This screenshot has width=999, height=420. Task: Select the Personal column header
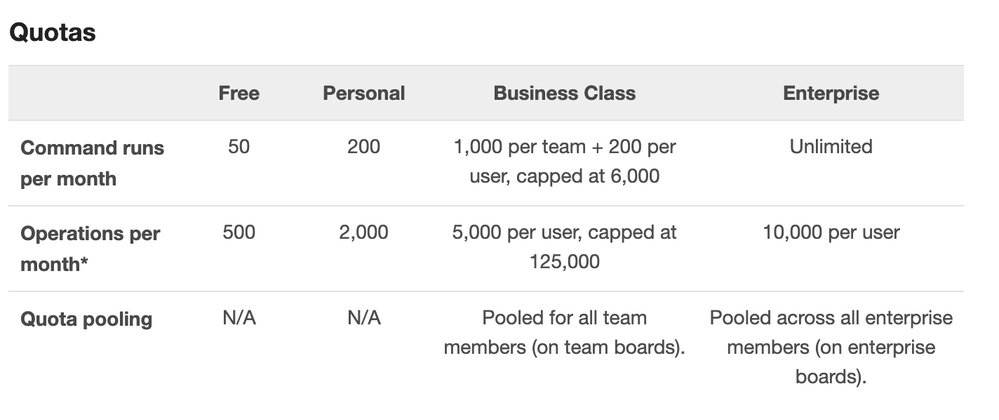(x=364, y=93)
